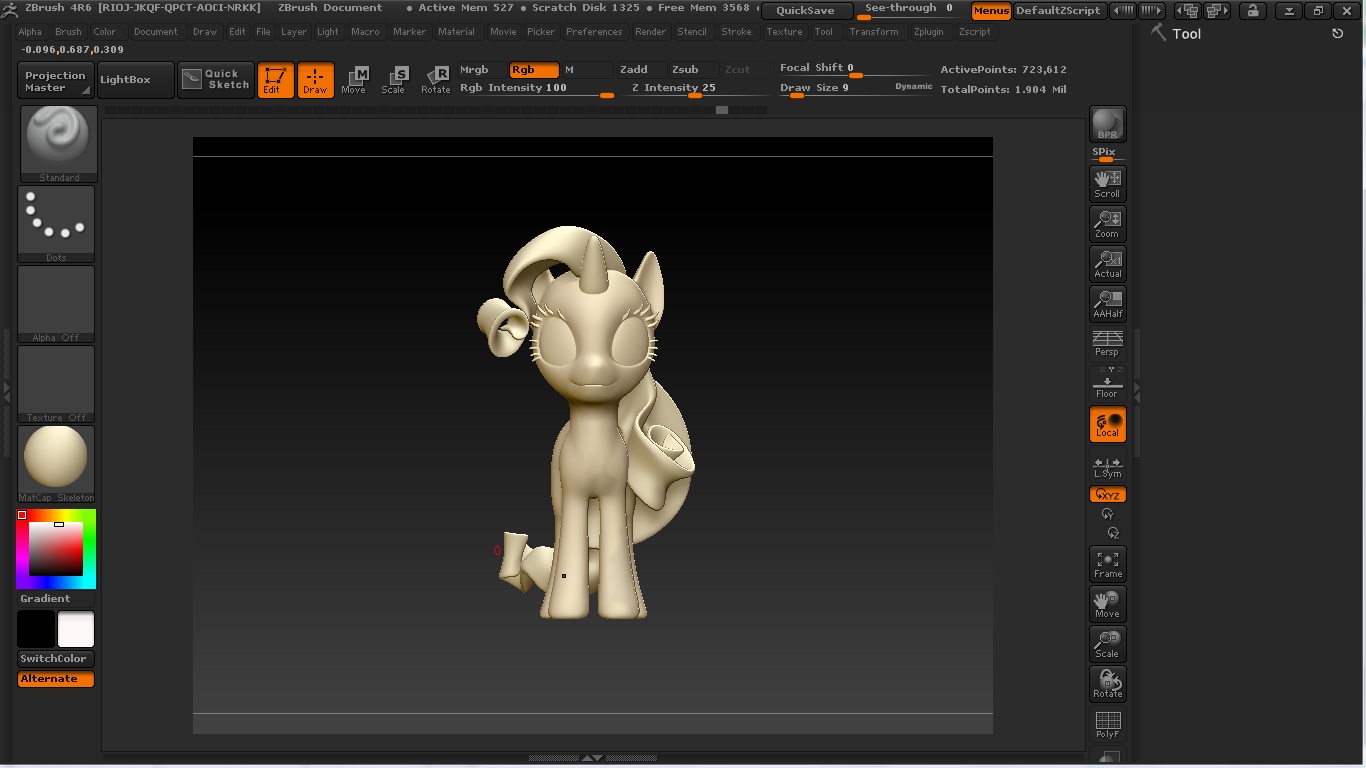Viewport: 1366px width, 768px height.
Task: Toggle PolyF polyframe display
Action: pos(1107,725)
